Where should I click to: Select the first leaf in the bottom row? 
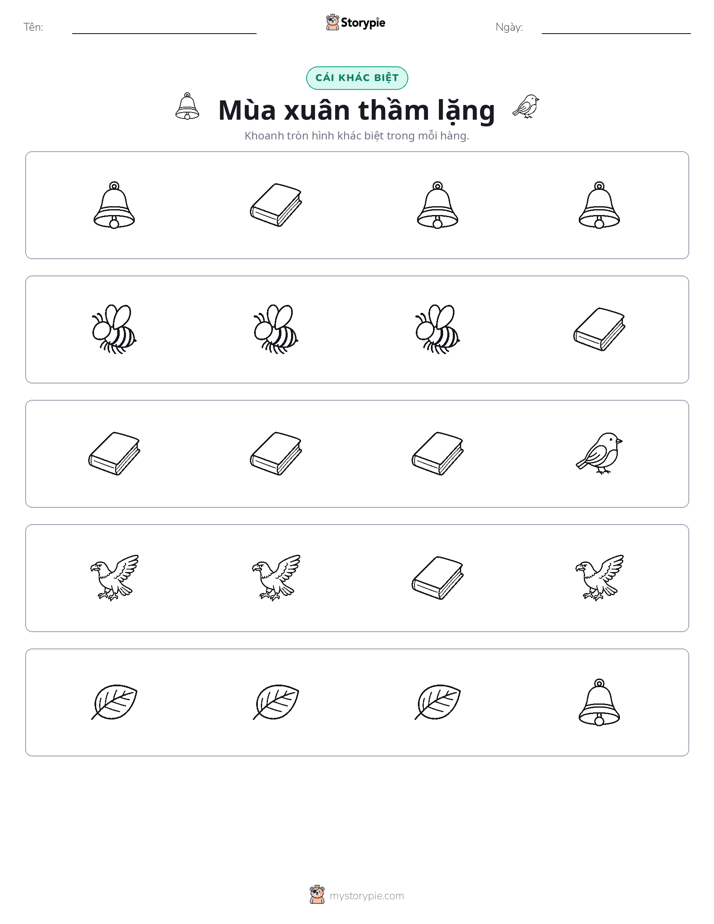[114, 702]
